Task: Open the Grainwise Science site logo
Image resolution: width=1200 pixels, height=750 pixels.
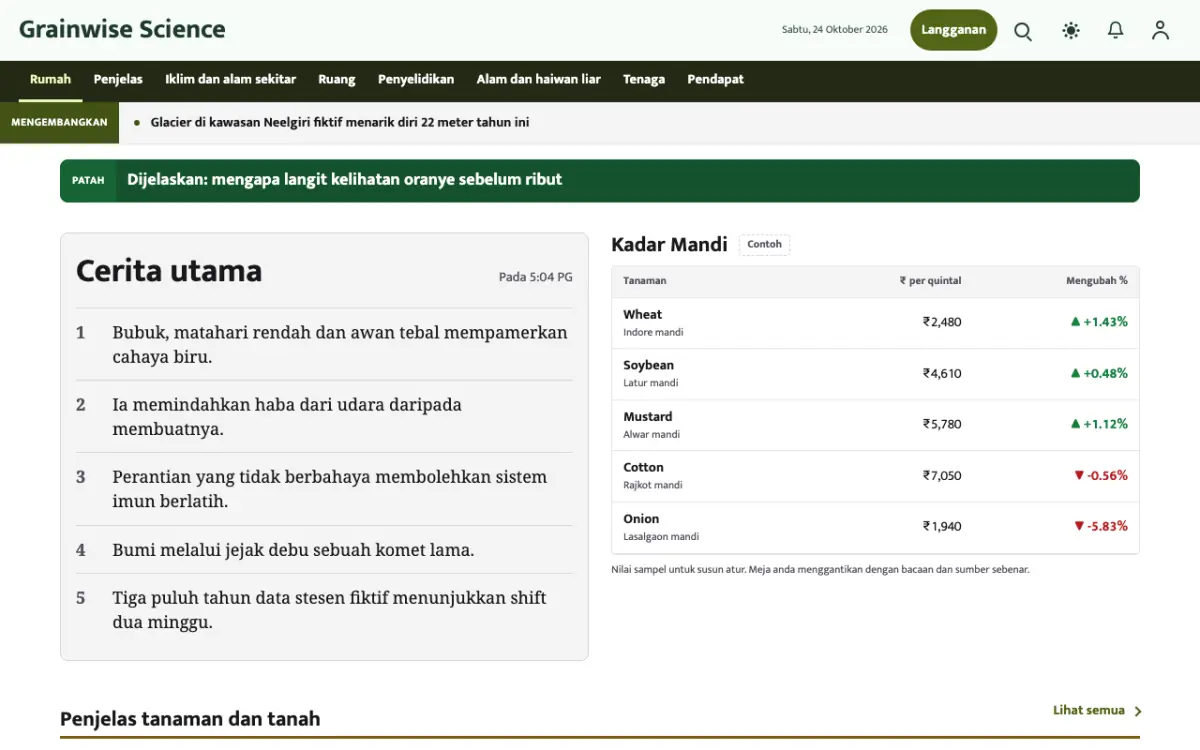Action: pos(122,29)
